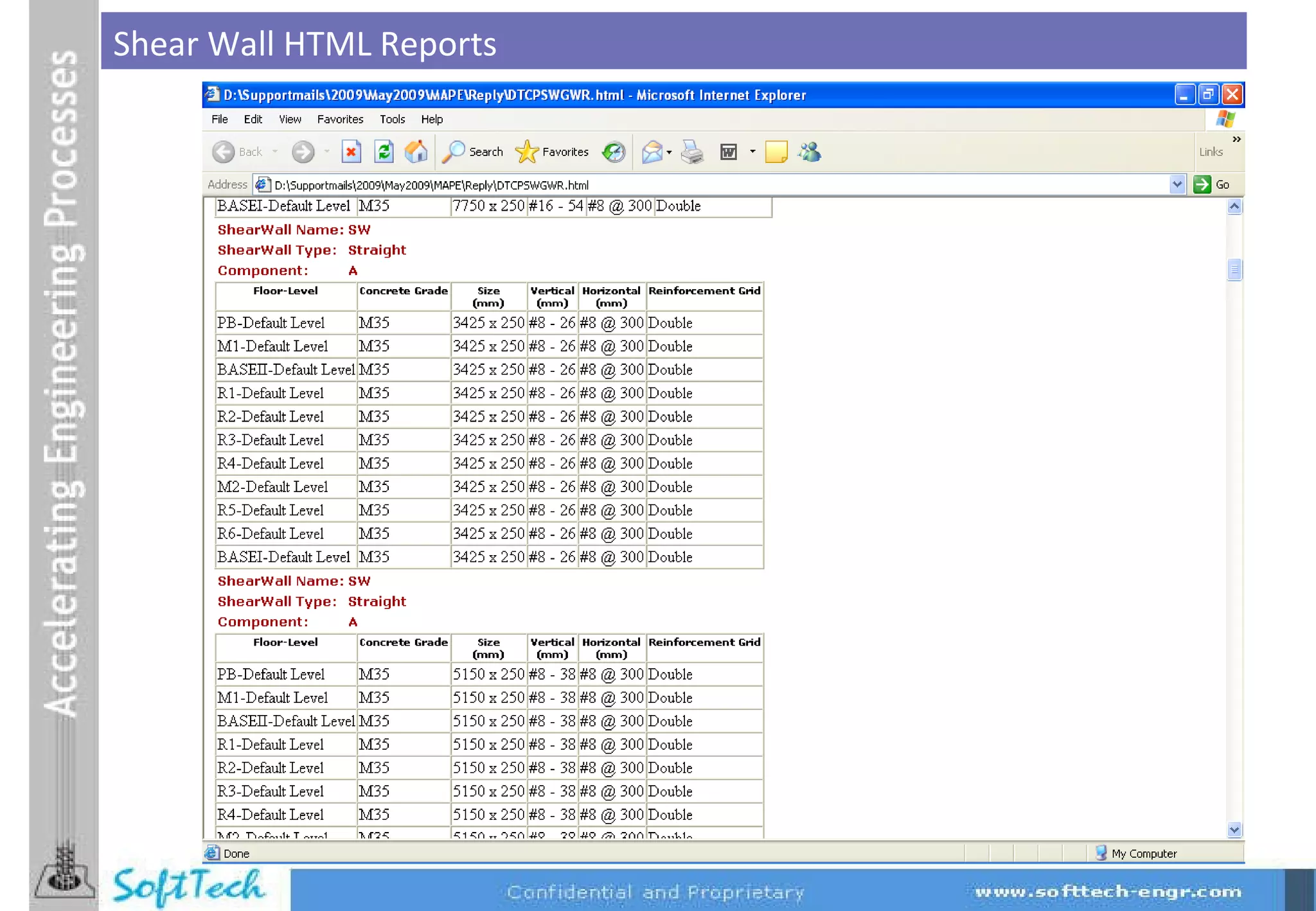Restore down the Internet Explorer window

1208,95
